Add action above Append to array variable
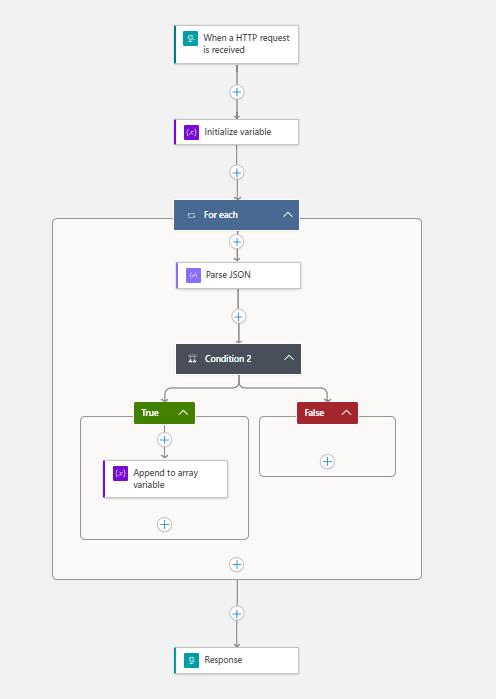Viewport: 496px width, 699px height. coord(164,440)
